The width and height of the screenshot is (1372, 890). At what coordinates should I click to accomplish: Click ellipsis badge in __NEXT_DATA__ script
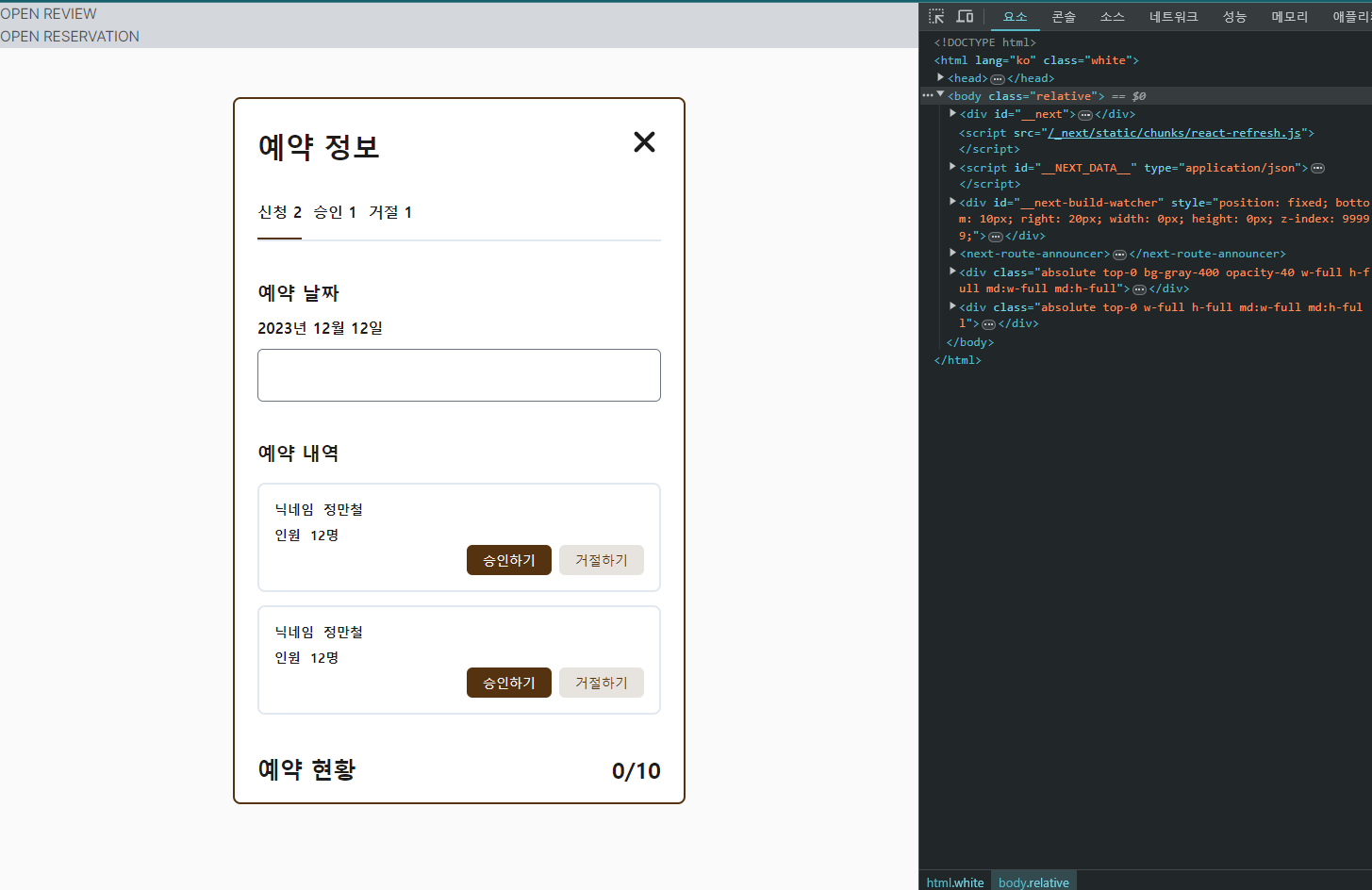pos(1318,168)
